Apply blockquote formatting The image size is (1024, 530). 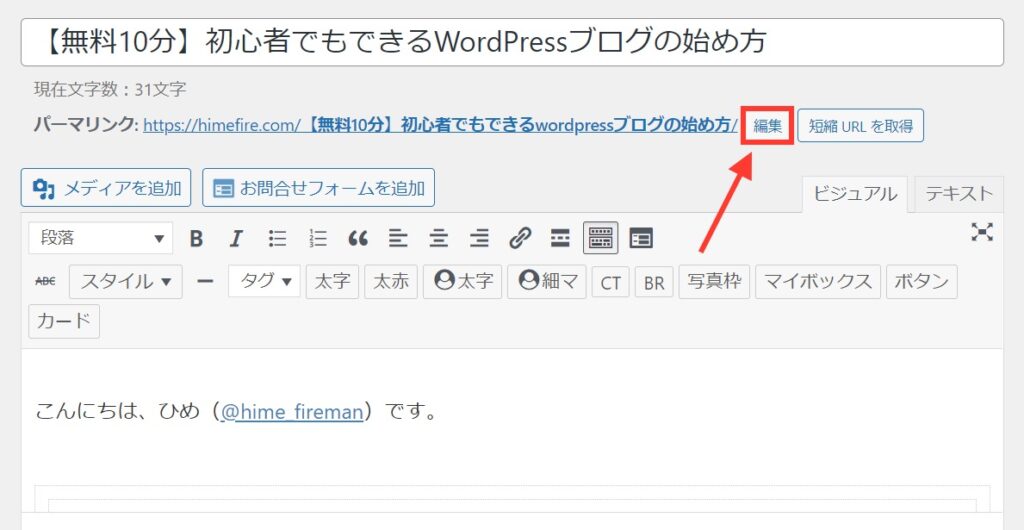pos(358,239)
